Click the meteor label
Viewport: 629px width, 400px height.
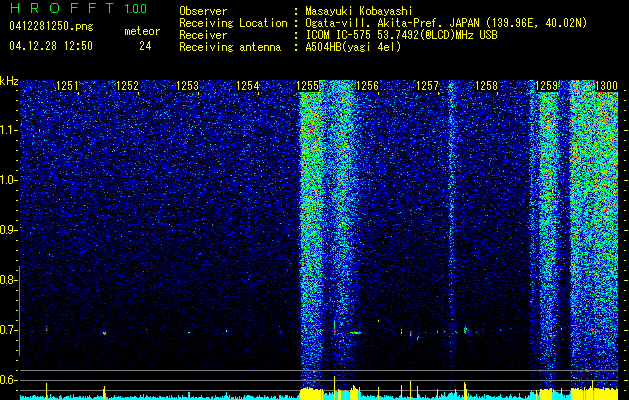coord(142,31)
